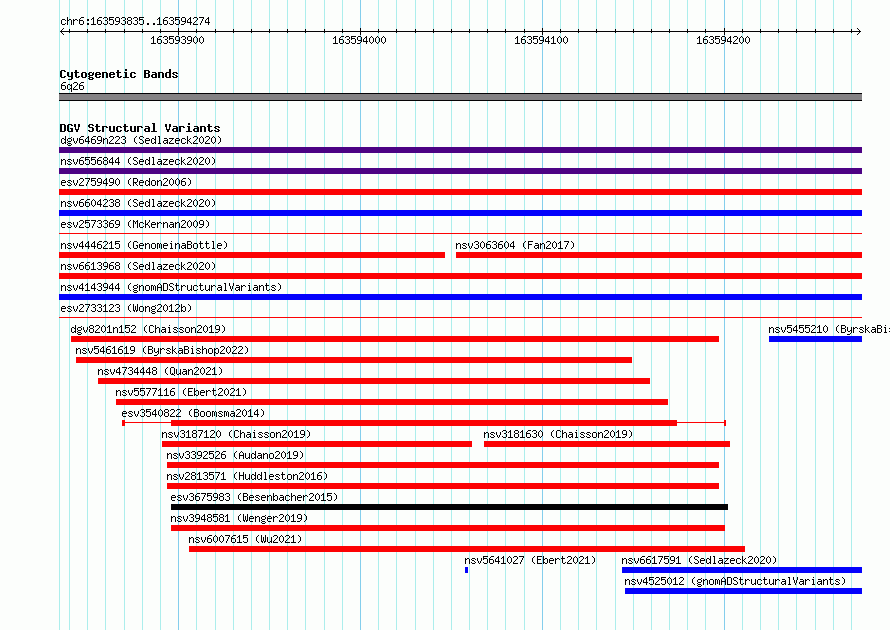This screenshot has width=890, height=630.
Task: Open nsv4525012 (gnomADStructuralVariants) label
Action: click(x=735, y=581)
